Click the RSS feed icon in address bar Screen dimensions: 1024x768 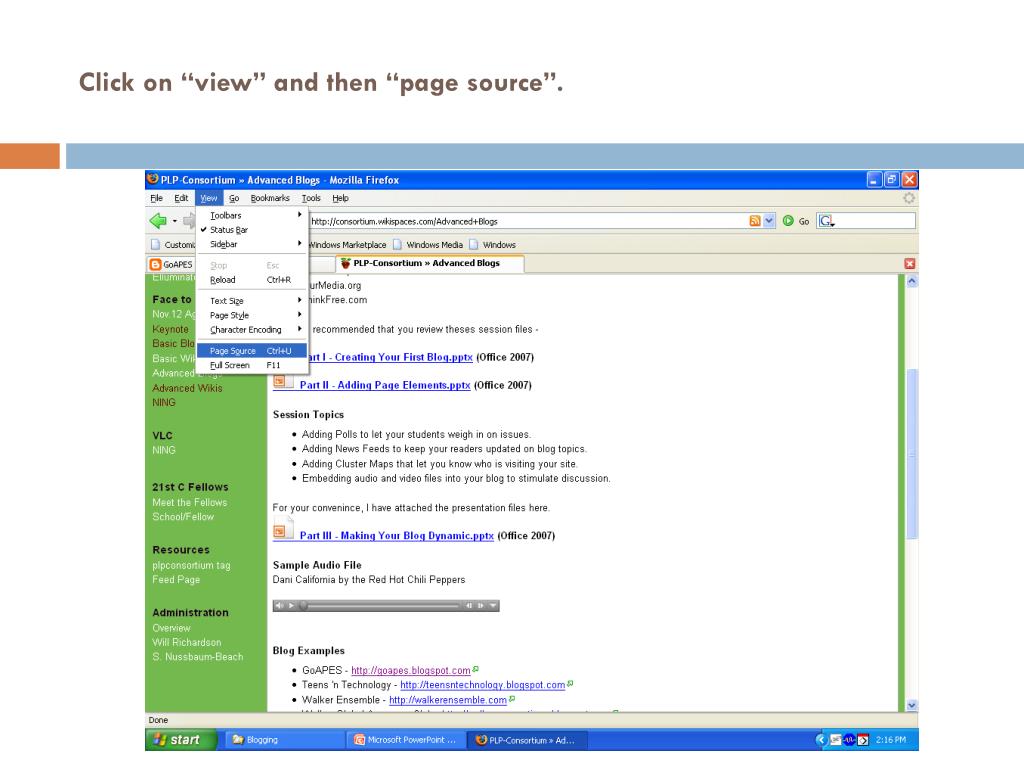pos(754,221)
